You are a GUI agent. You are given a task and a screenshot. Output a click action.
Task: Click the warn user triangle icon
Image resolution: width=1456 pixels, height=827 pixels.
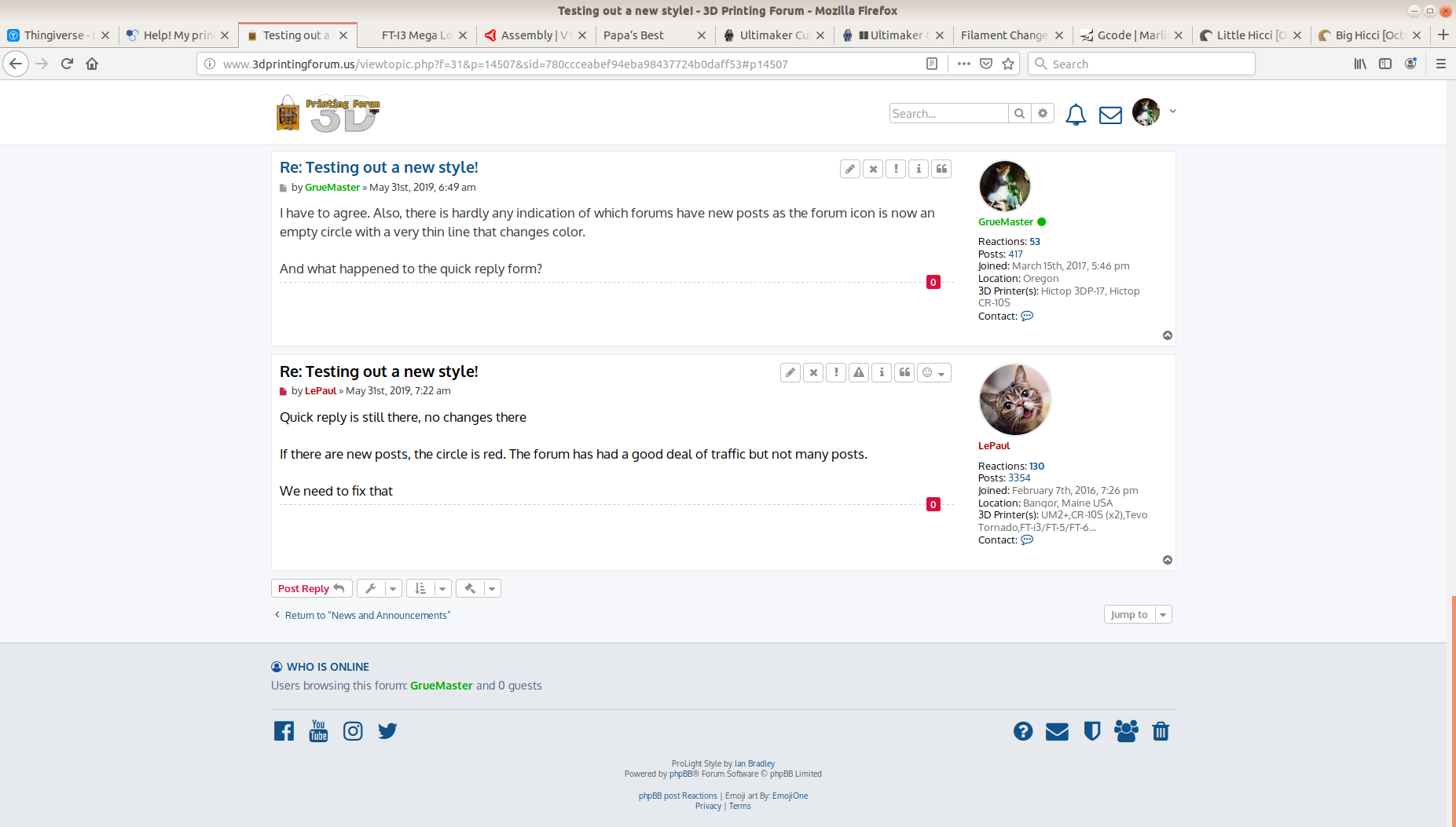point(859,372)
